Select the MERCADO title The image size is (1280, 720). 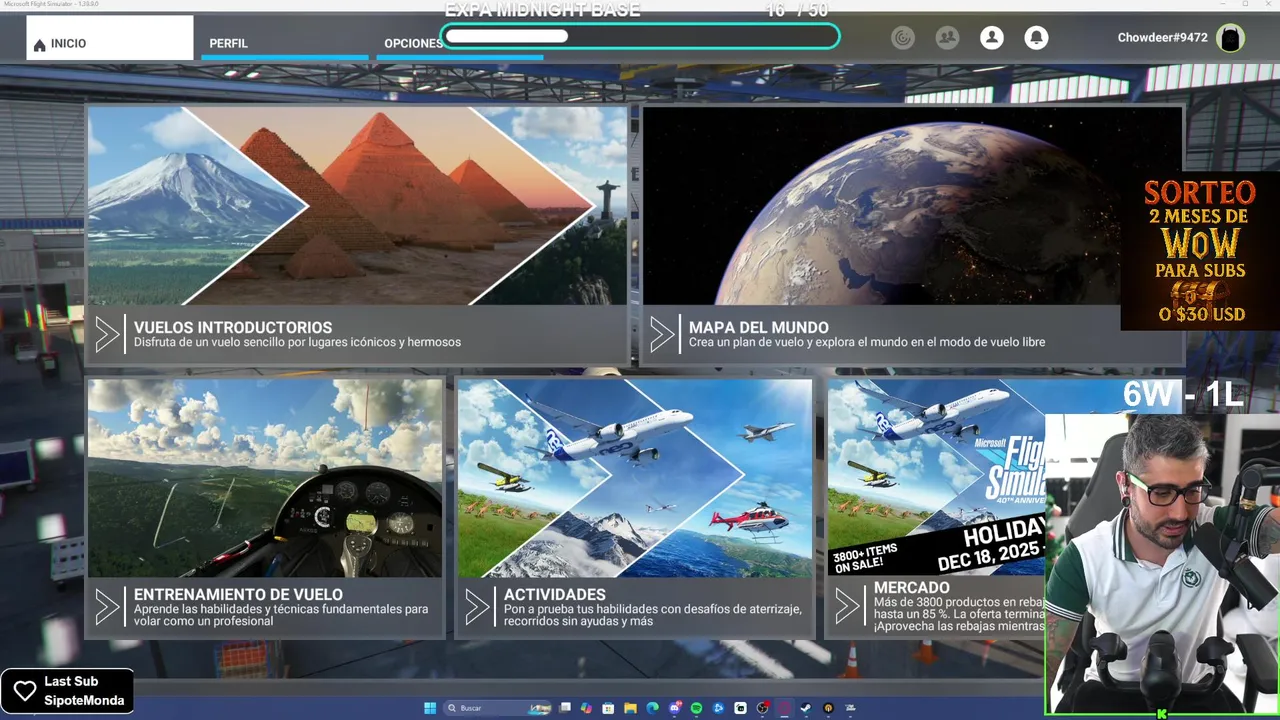pyautogui.click(x=912, y=587)
